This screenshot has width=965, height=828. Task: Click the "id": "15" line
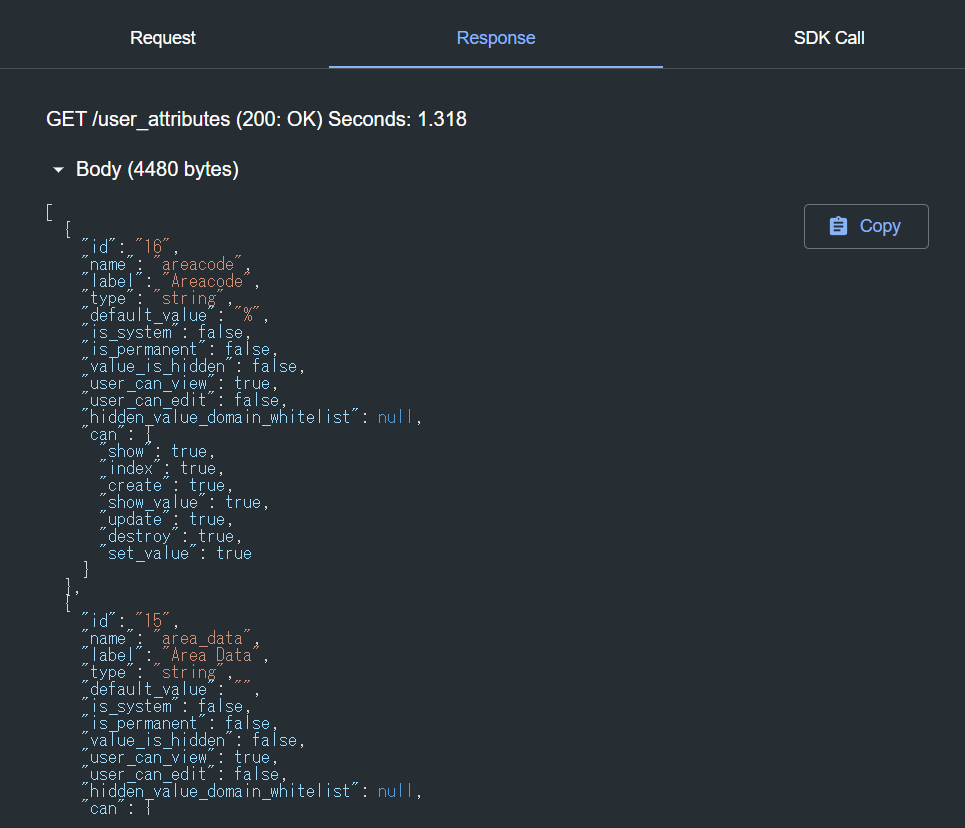pos(130,621)
